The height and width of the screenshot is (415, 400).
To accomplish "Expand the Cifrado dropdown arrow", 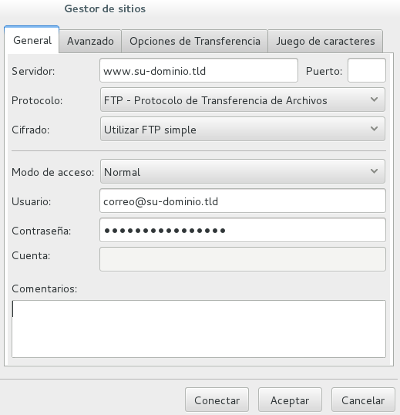I will pyautogui.click(x=374, y=129).
